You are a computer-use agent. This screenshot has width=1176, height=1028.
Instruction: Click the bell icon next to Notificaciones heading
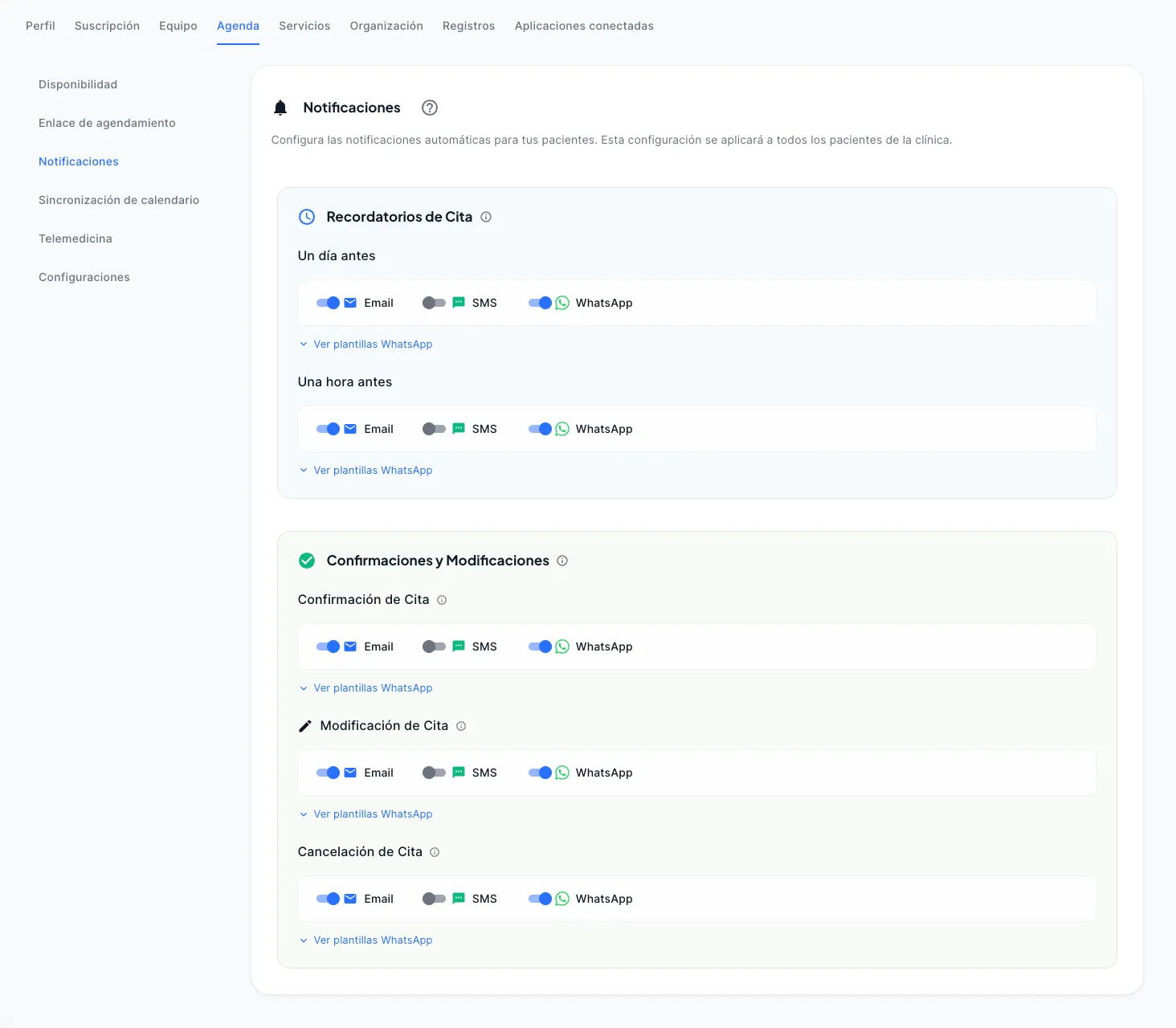[x=280, y=107]
